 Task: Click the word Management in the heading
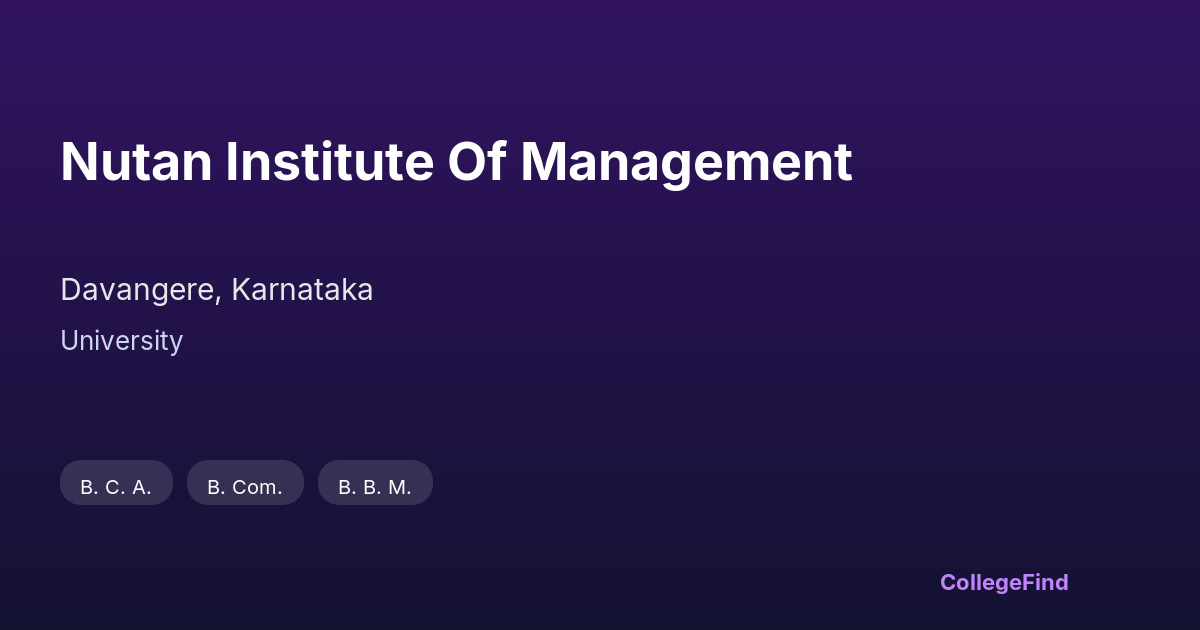click(x=685, y=162)
